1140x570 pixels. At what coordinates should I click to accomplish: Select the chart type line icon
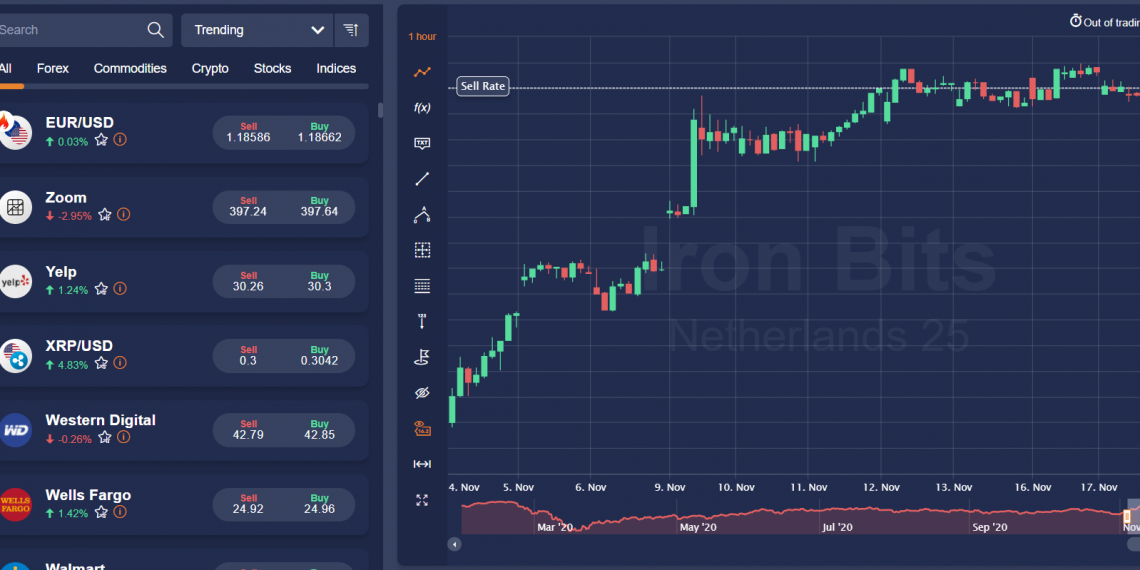(x=422, y=72)
